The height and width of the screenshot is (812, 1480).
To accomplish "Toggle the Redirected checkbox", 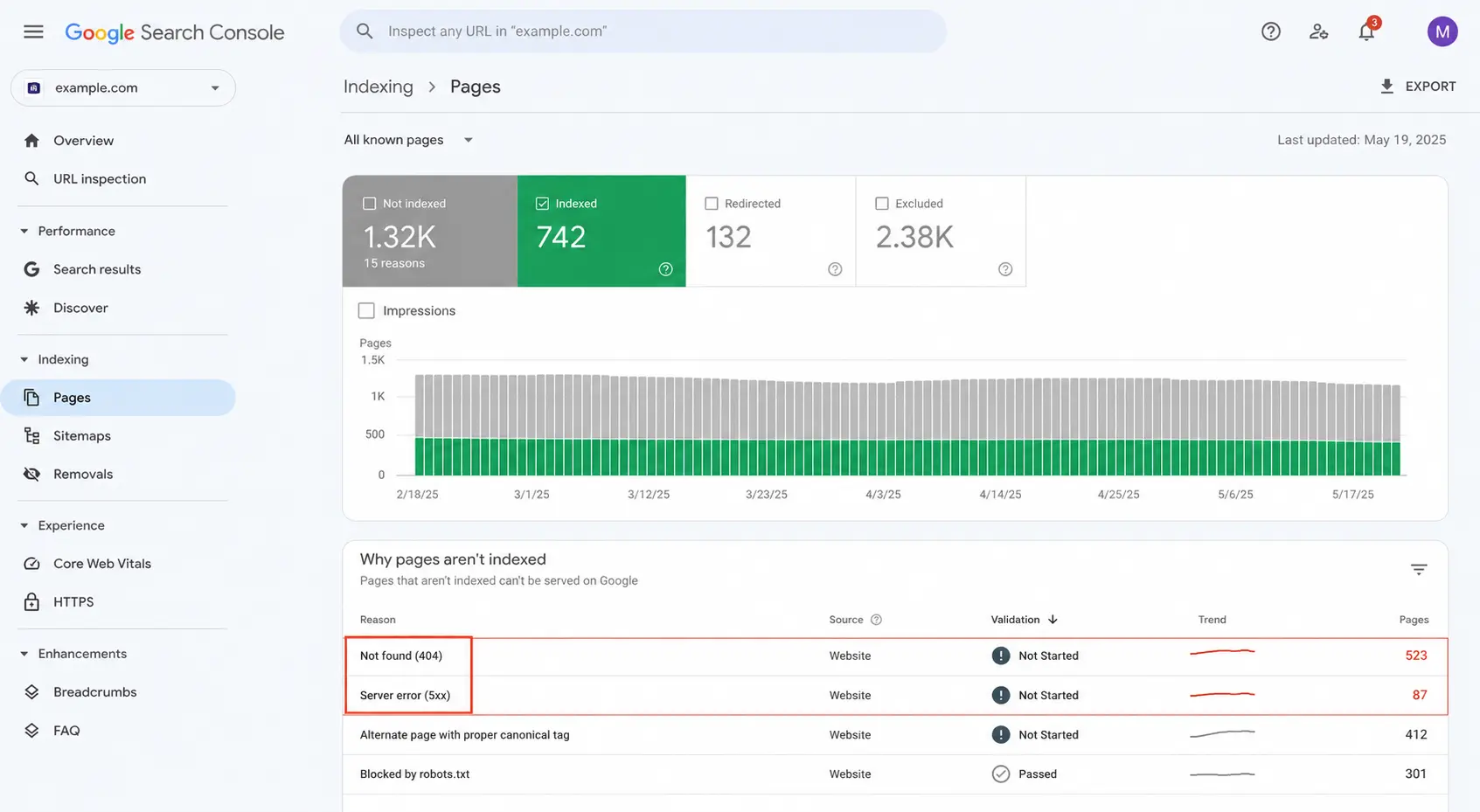I will [x=712, y=204].
